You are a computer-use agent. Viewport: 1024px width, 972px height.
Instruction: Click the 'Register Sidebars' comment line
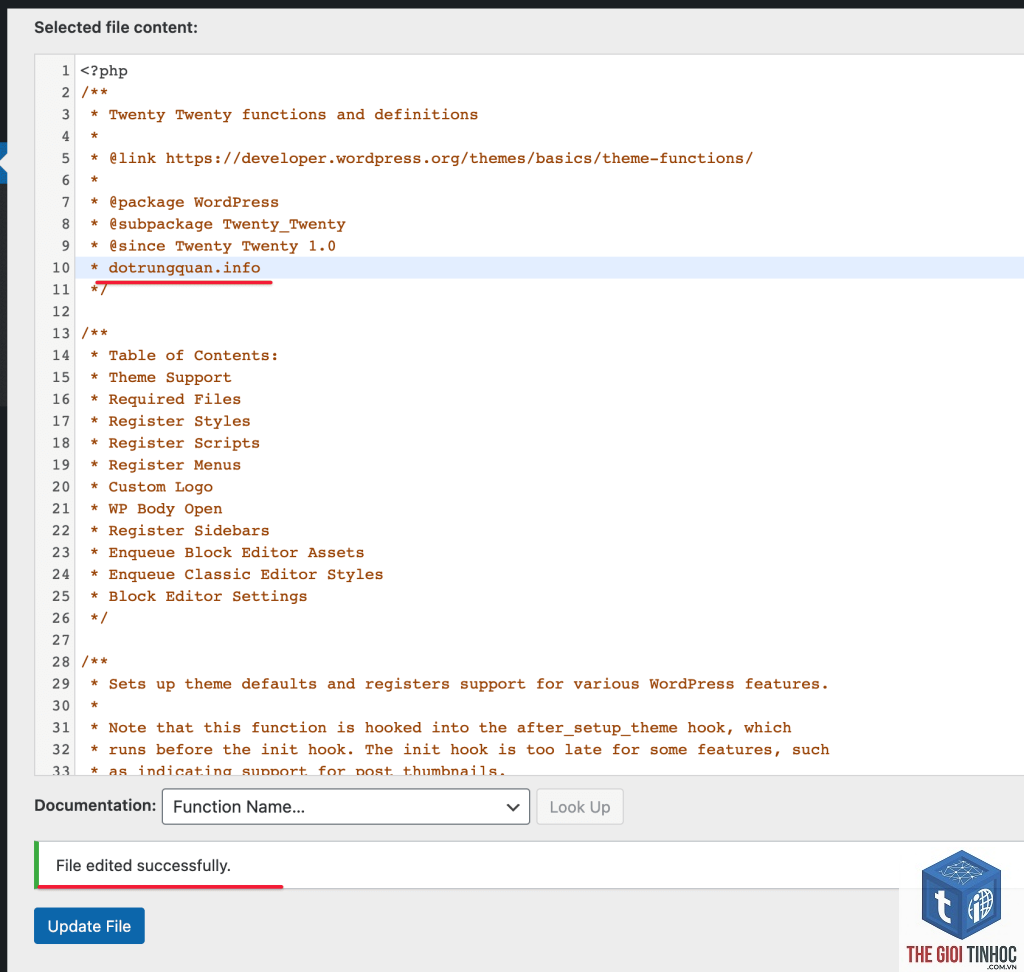coord(189,530)
